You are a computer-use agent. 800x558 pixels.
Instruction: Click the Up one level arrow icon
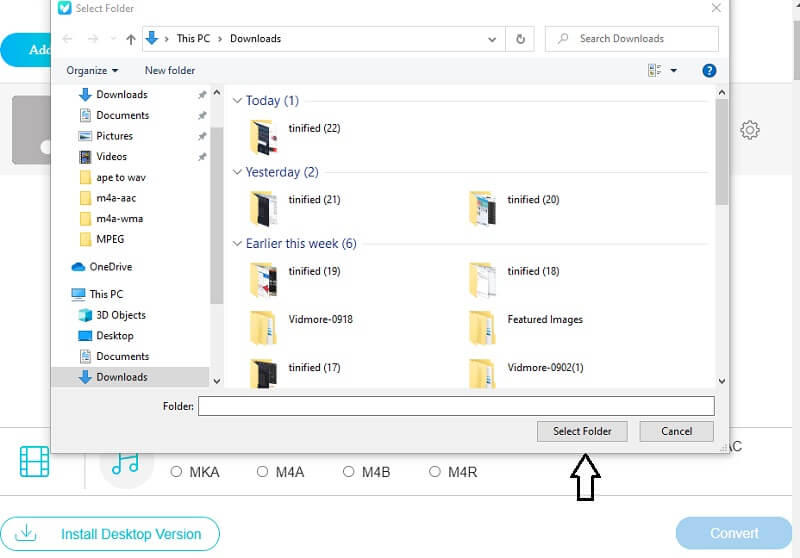point(130,39)
